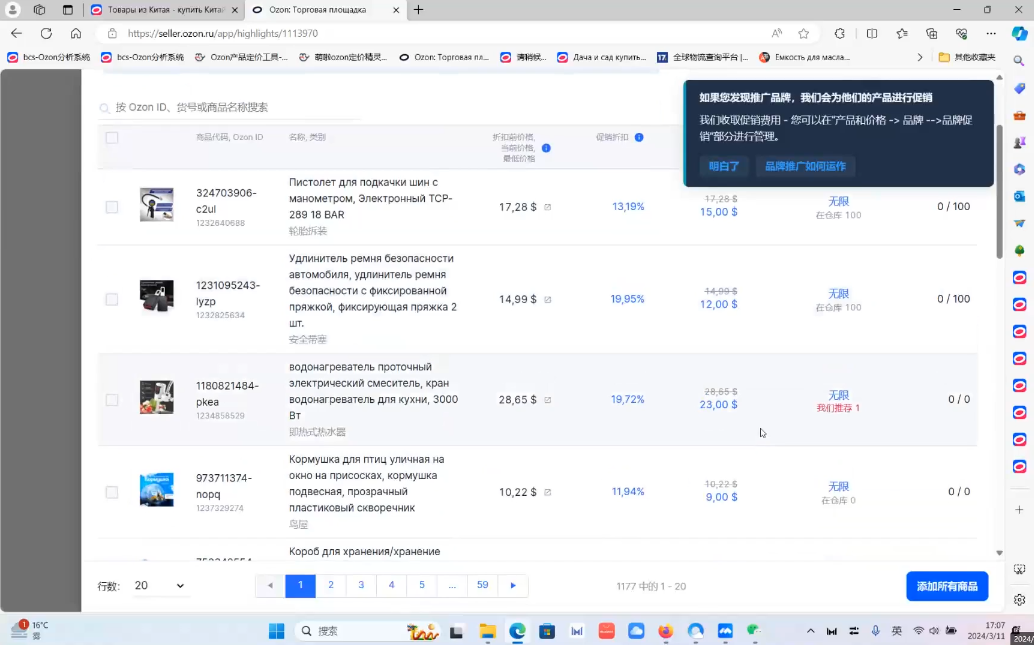Open the Edge sidebar settings gear icon
Screen dimensions: 1034x645
tap(1019, 600)
